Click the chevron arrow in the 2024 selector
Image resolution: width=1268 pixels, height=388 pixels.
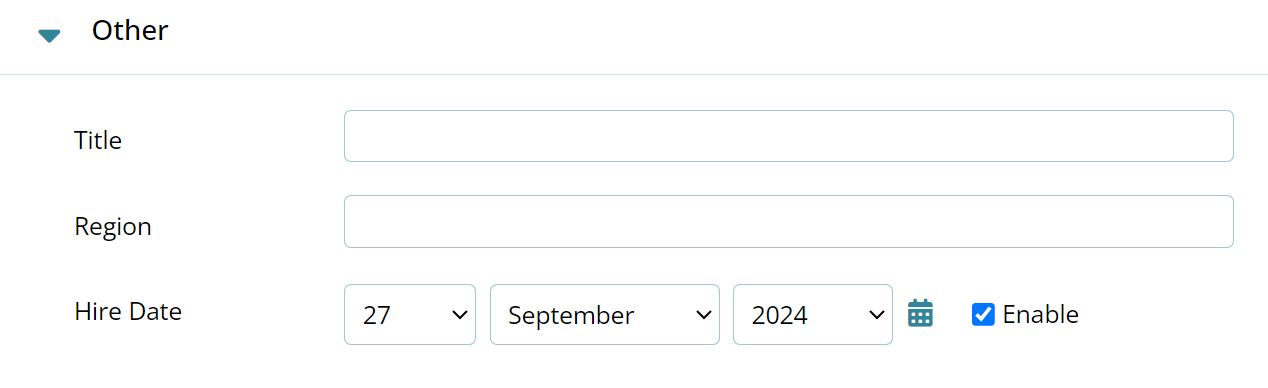point(877,315)
